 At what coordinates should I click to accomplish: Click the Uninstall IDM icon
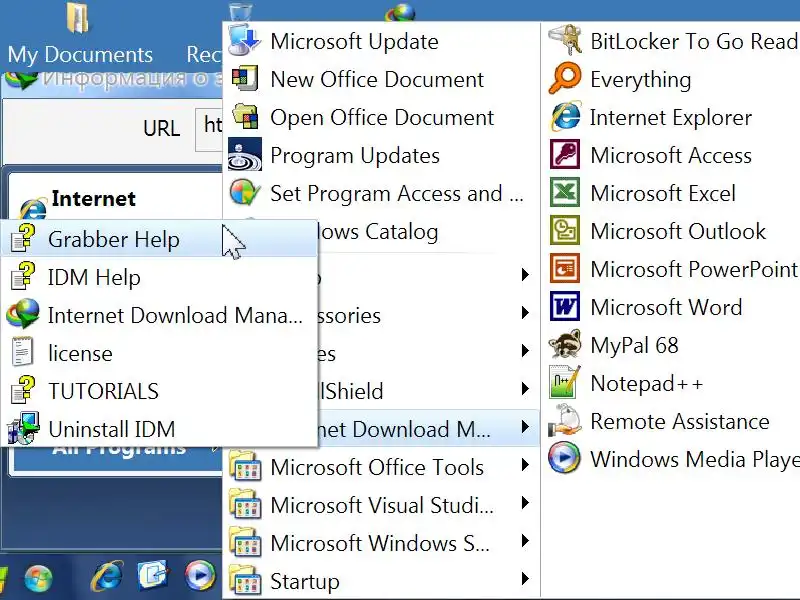point(23,429)
